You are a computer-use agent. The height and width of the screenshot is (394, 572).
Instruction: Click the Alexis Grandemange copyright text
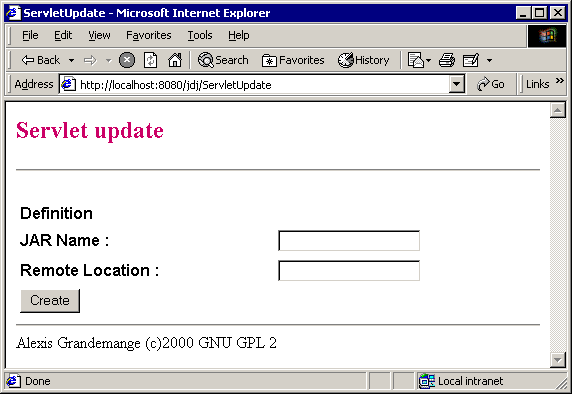pos(146,343)
